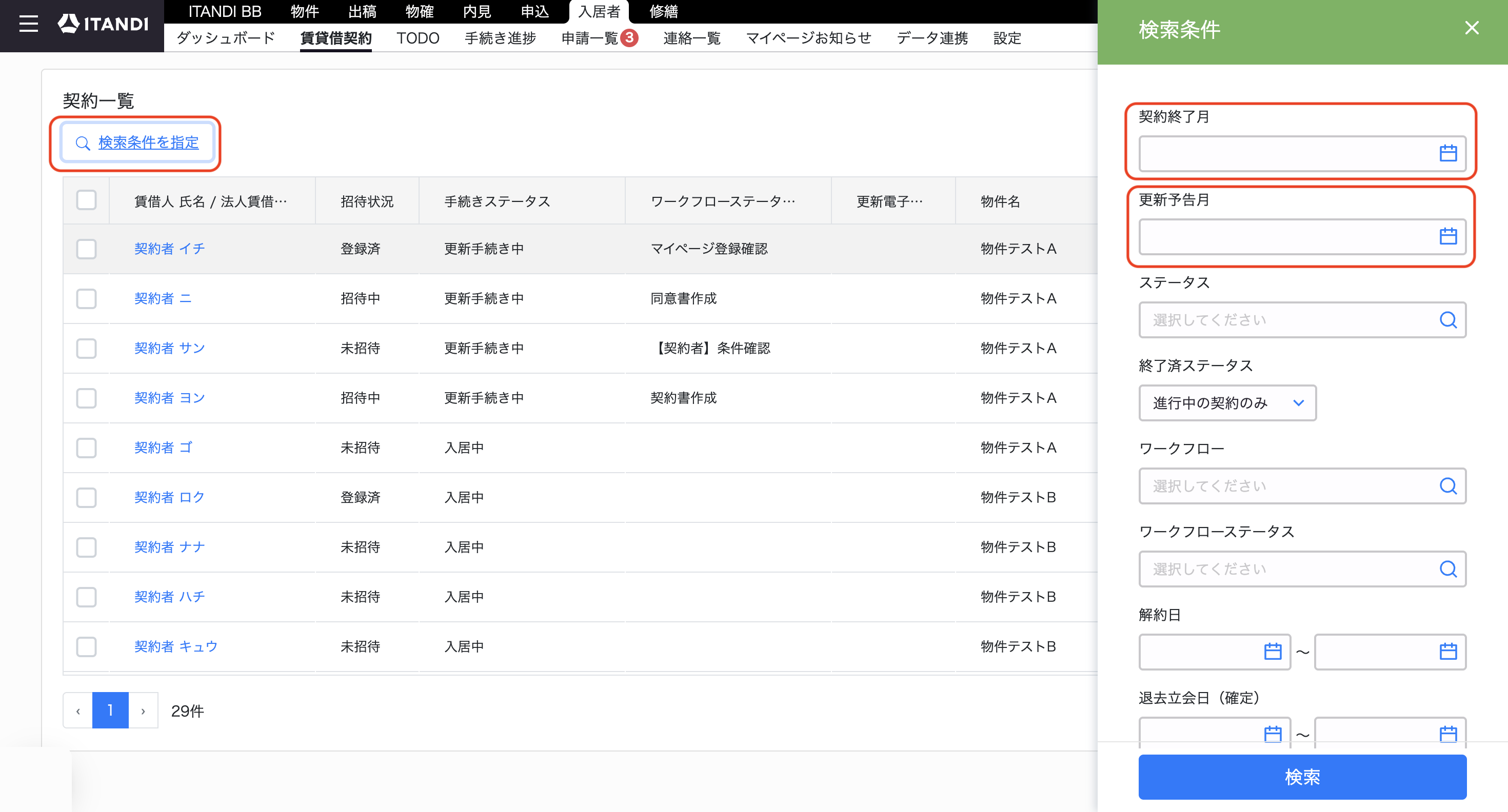Image resolution: width=1508 pixels, height=812 pixels.
Task: Open 契約者 イチ contract link
Action: pyautogui.click(x=169, y=249)
